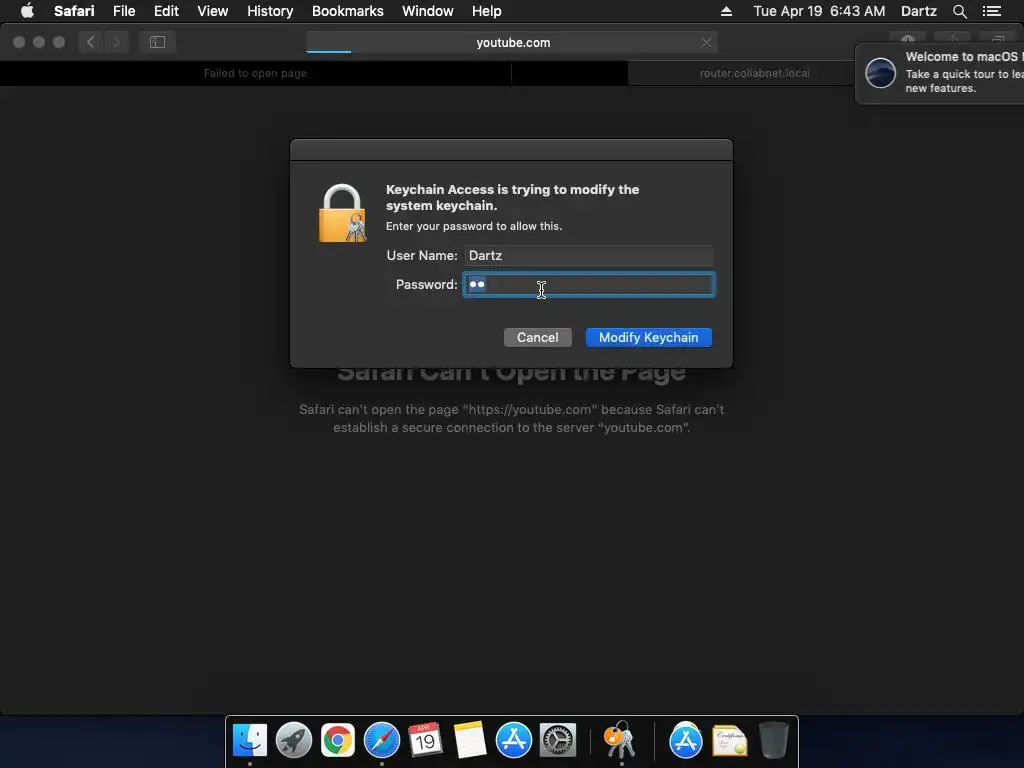Open System Preferences gear in the Dock
Screen dimensions: 1024x768
[x=558, y=741]
